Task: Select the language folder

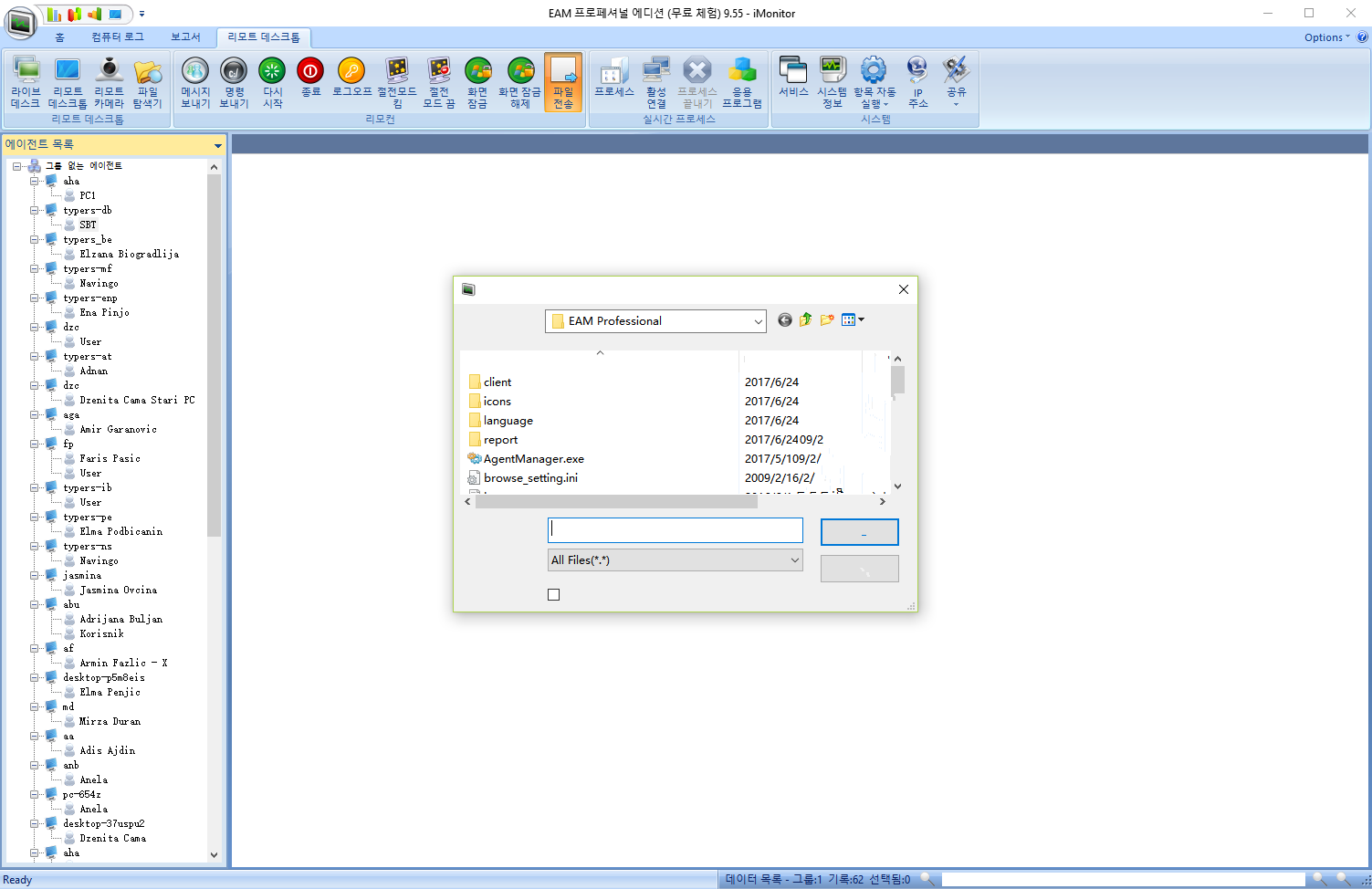Action: pyautogui.click(x=500, y=421)
